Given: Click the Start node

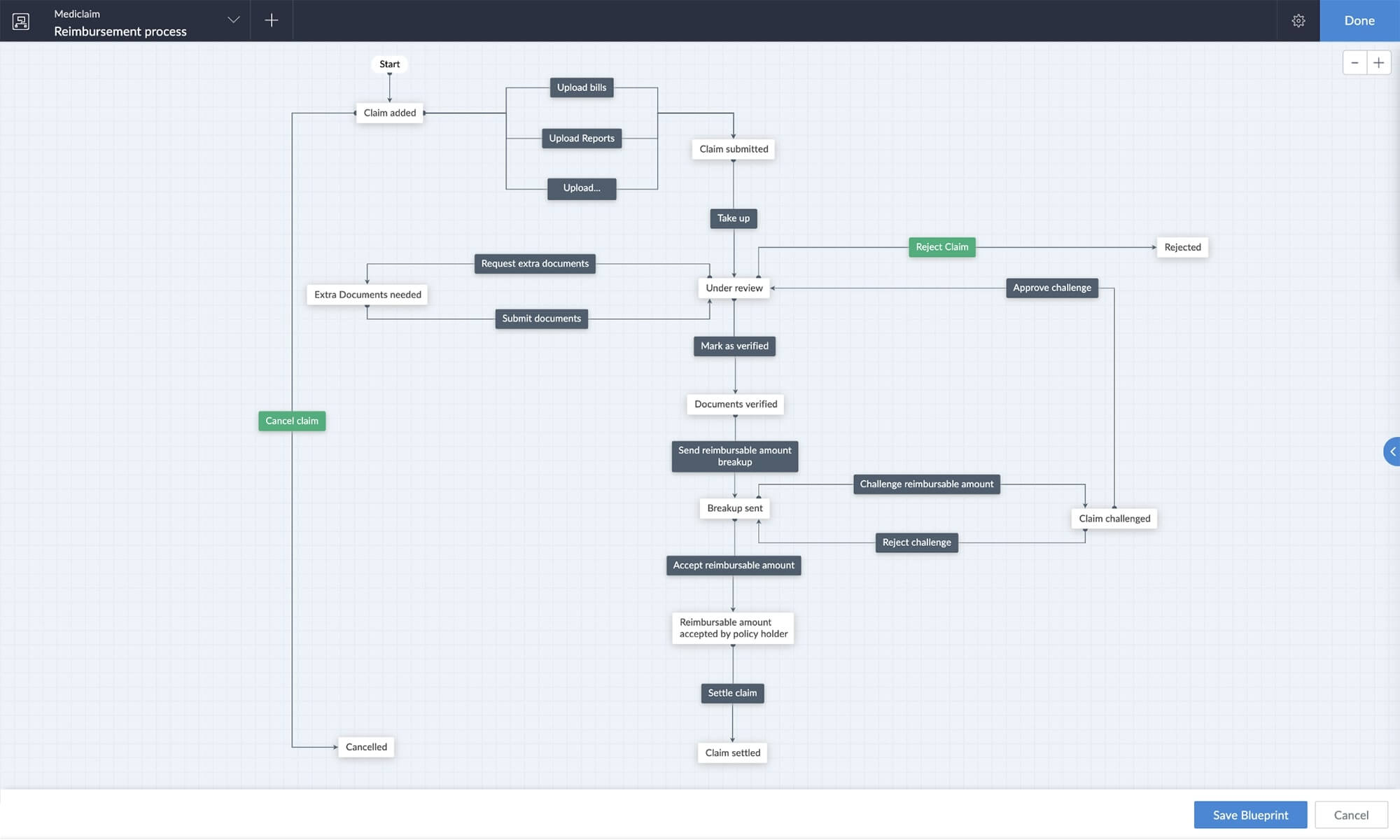Looking at the screenshot, I should point(389,64).
